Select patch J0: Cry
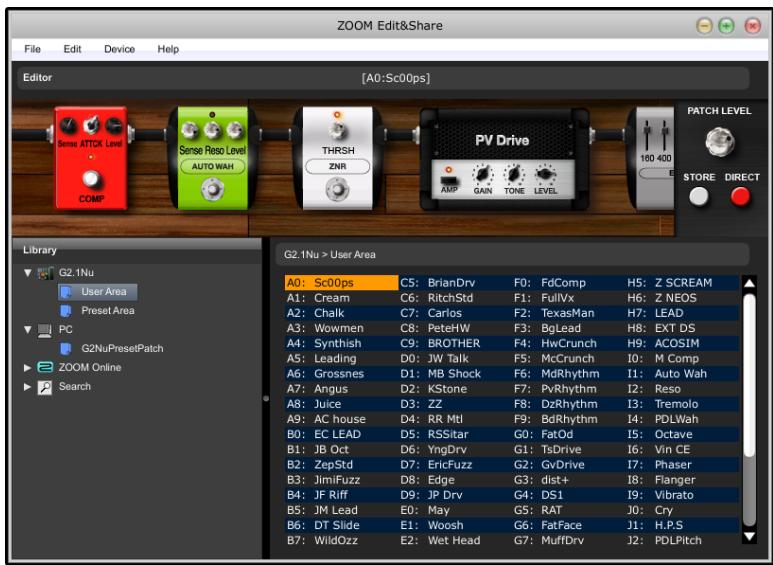The image size is (773, 565). pos(682,510)
